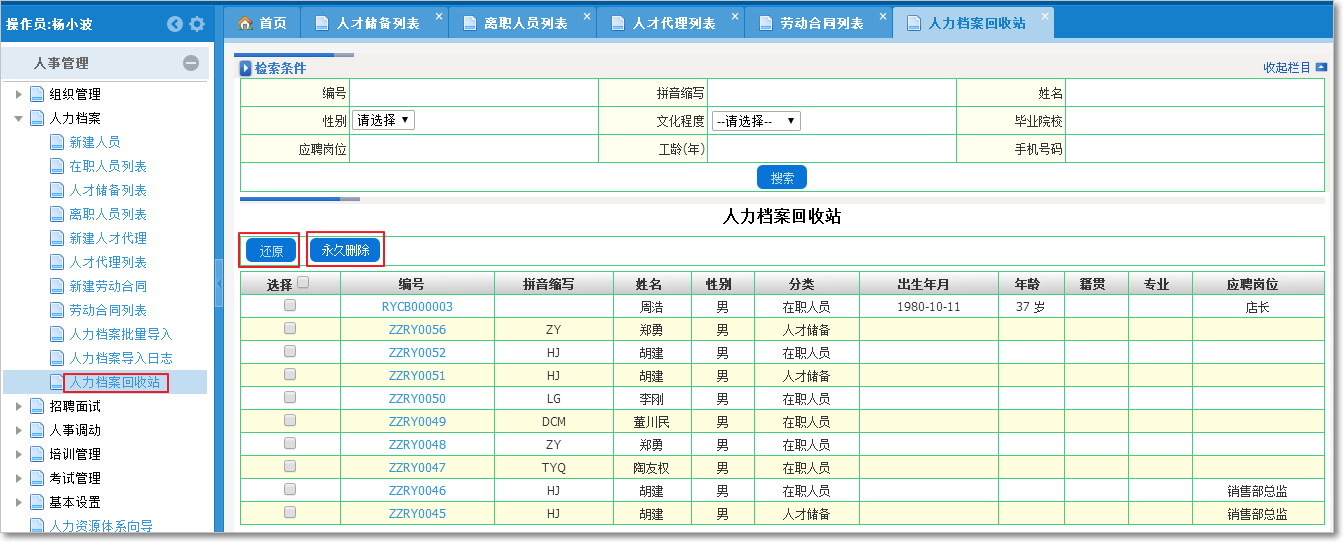Click document icon of 新建人才代理
1343x542 pixels.
coord(57,238)
